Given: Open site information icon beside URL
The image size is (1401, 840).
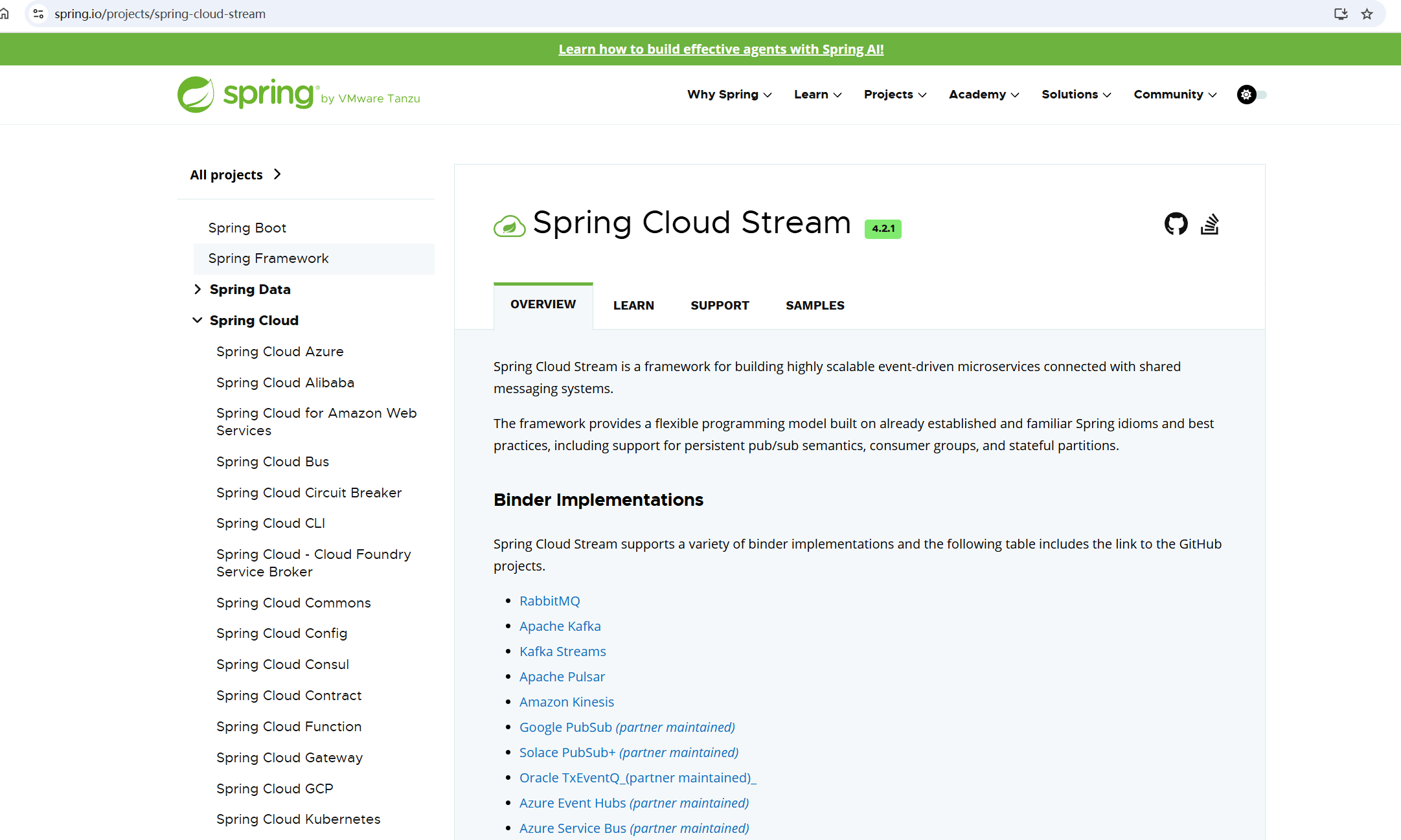Looking at the screenshot, I should click(38, 14).
